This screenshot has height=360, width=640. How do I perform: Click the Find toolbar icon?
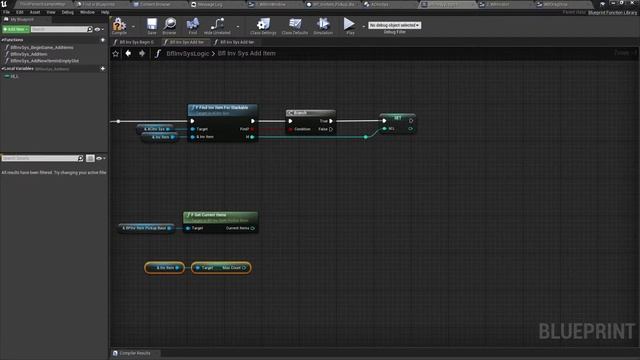pos(193,25)
